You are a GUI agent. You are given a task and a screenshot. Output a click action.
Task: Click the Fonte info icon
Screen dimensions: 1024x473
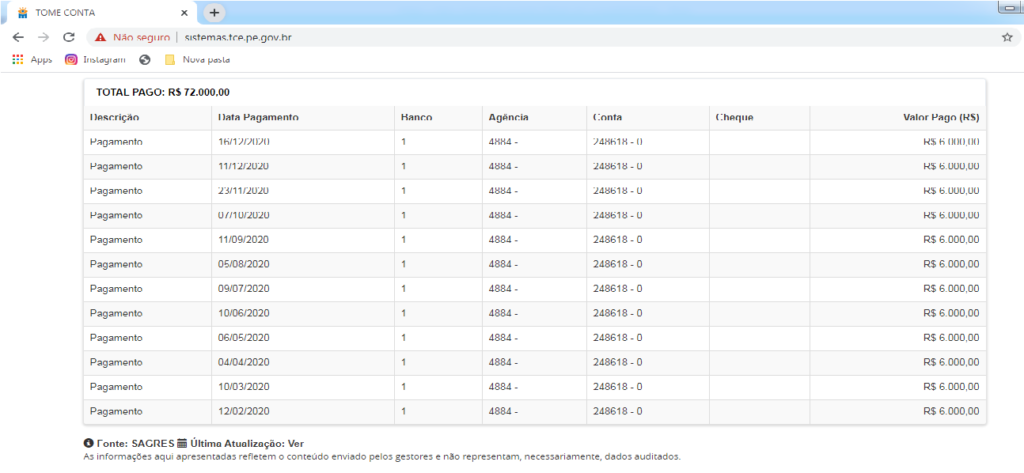(x=88, y=444)
